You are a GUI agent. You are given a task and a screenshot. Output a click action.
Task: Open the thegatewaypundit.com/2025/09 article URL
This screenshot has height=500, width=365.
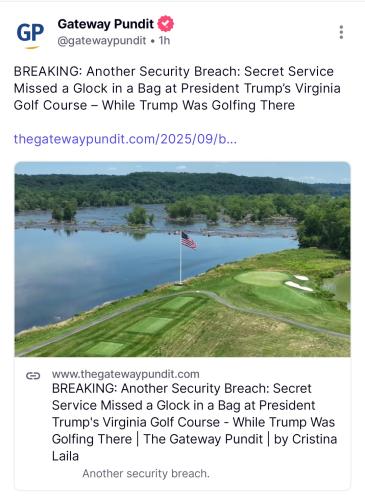pos(125,139)
